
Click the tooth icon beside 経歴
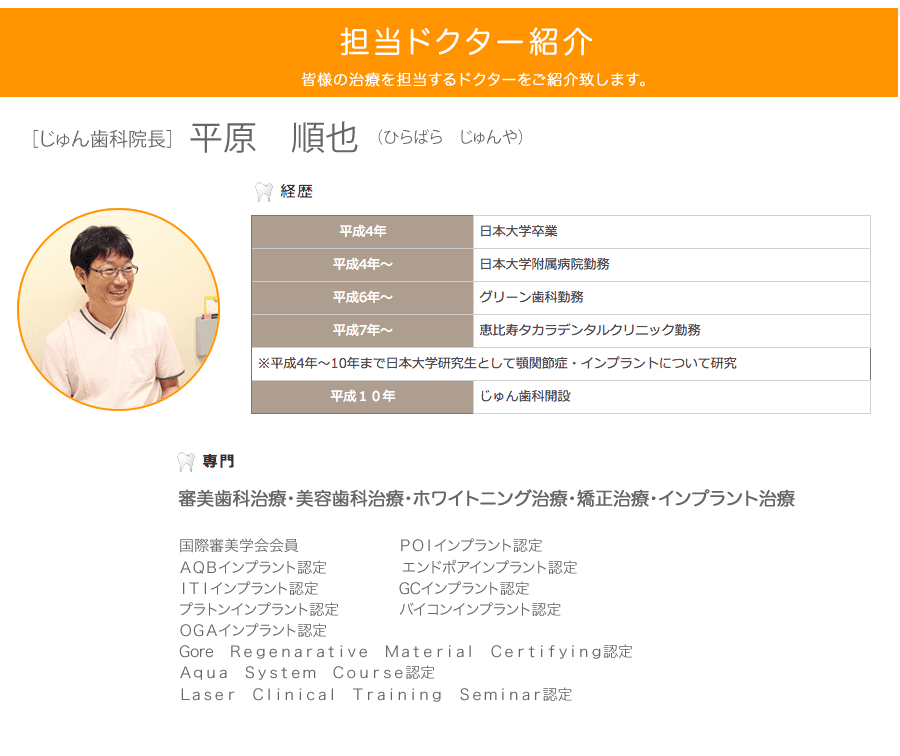[x=263, y=192]
